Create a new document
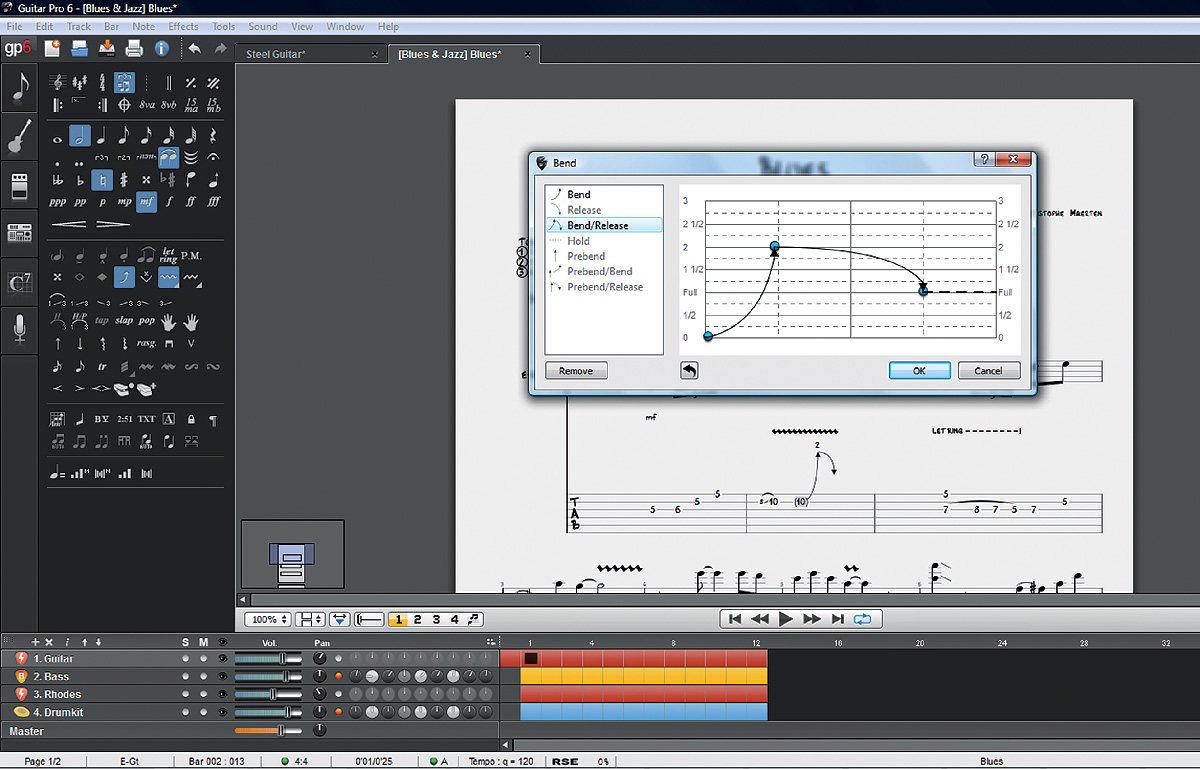Screen dimensions: 1200x769 point(53,48)
